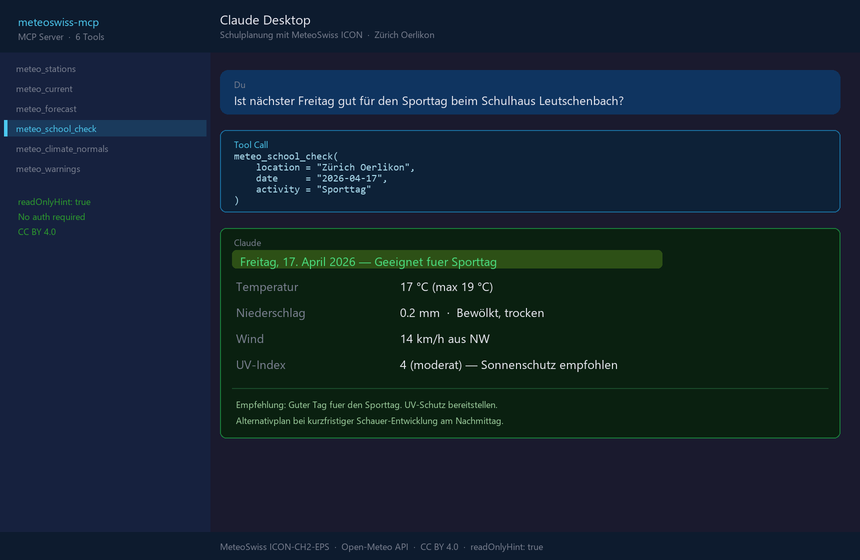
Task: Click the Claude Desktop heading
Action: pyautogui.click(x=265, y=20)
